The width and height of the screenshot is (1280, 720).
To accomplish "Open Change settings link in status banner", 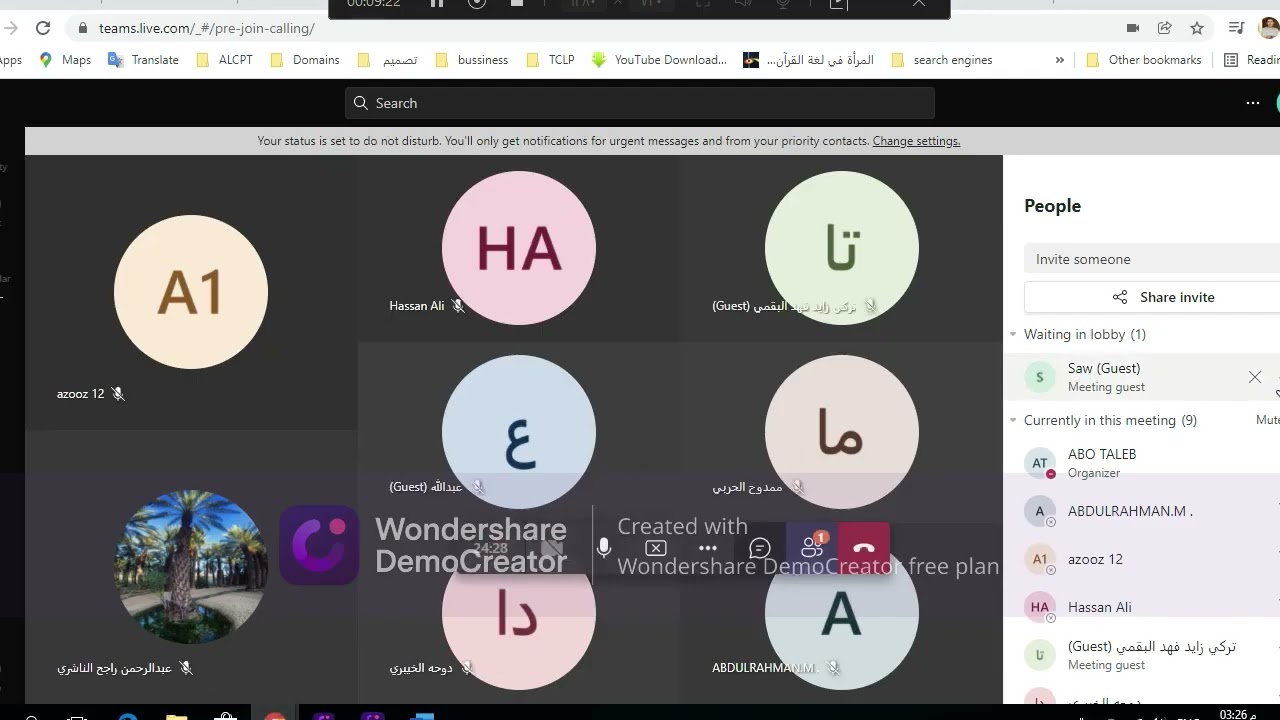I will click(x=916, y=141).
